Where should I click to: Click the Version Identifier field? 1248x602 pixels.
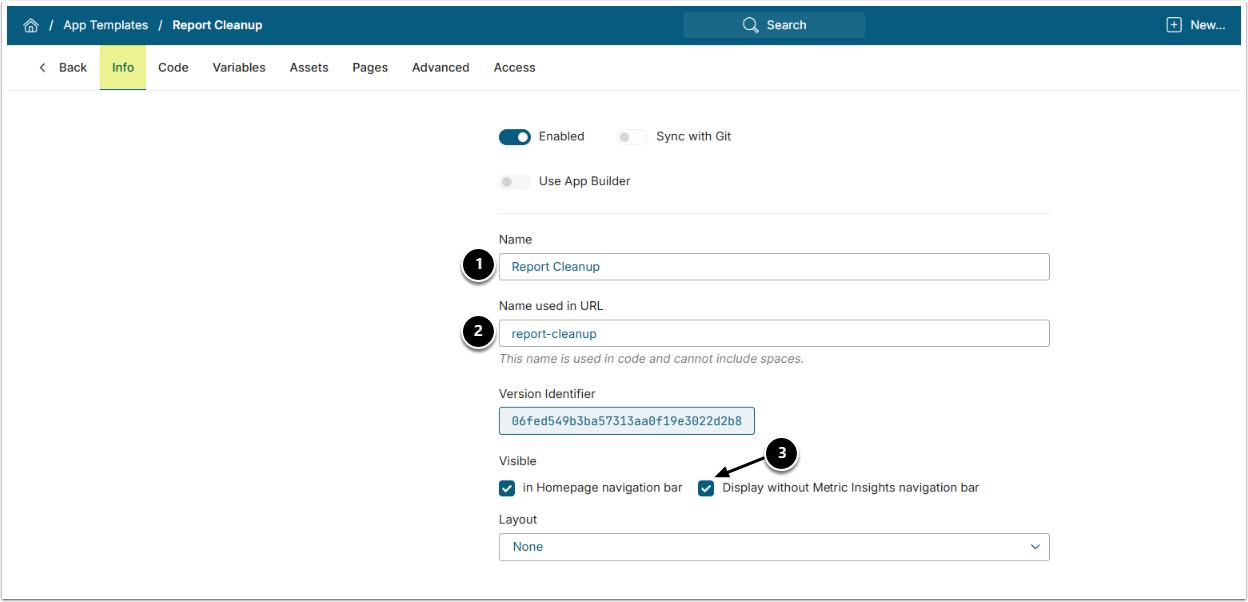627,421
